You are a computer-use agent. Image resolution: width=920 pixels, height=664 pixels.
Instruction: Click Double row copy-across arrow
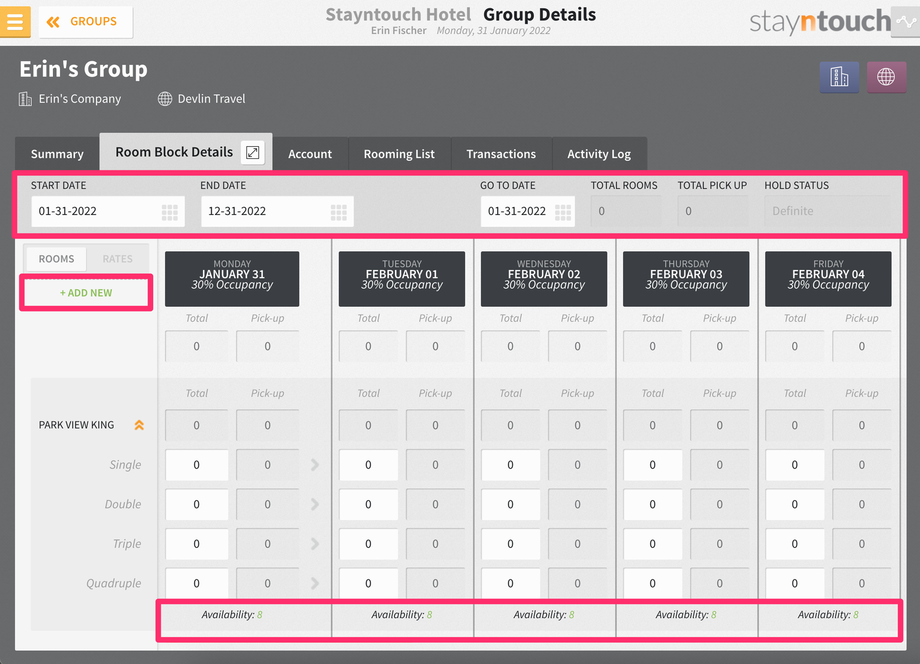tap(314, 504)
